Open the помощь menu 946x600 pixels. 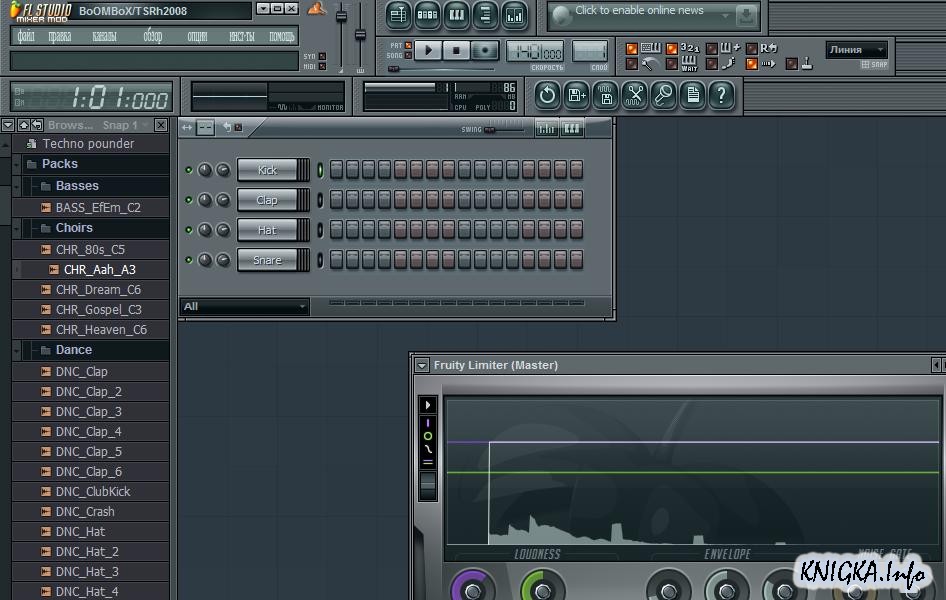[x=282, y=36]
